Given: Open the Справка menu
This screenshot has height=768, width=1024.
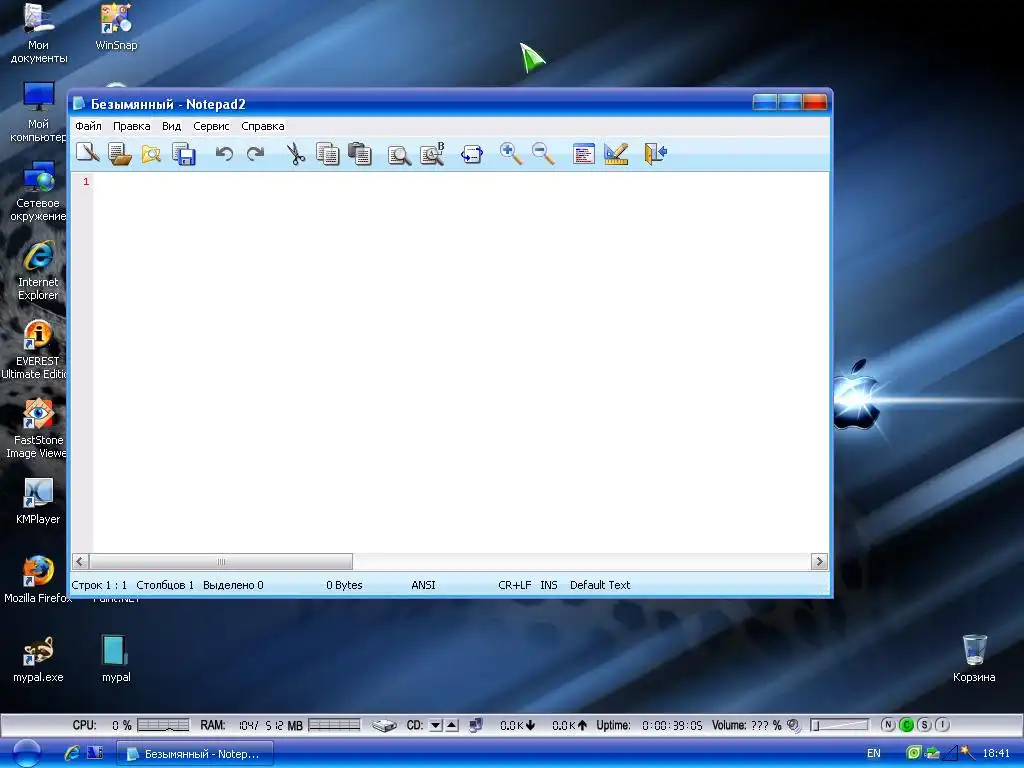Looking at the screenshot, I should click(263, 126).
